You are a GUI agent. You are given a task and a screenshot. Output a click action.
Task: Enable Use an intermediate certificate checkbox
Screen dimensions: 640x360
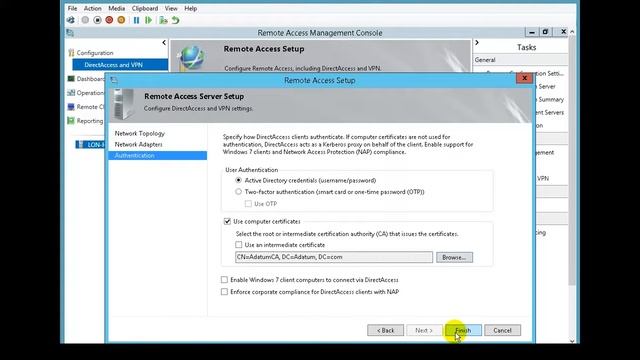point(239,245)
